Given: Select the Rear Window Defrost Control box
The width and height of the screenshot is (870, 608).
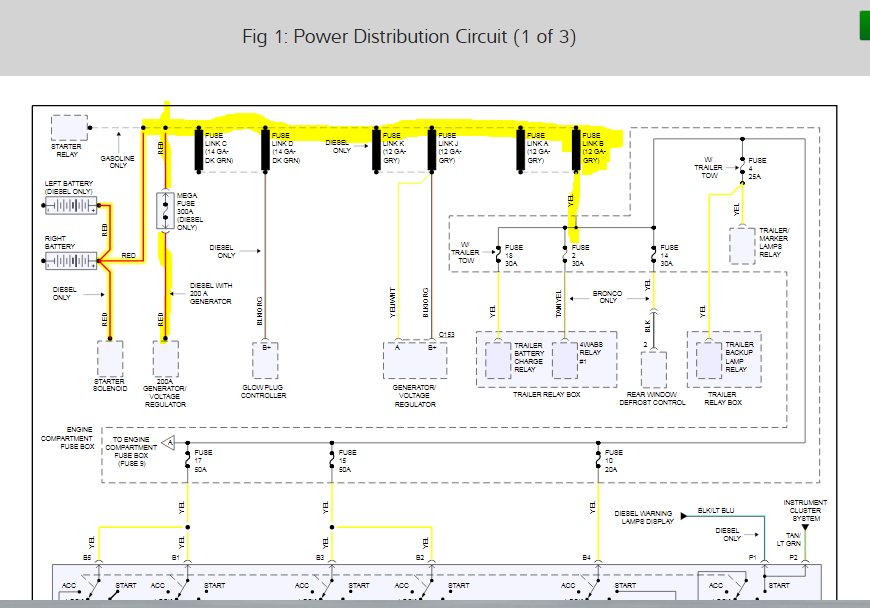Looking at the screenshot, I should [x=653, y=370].
